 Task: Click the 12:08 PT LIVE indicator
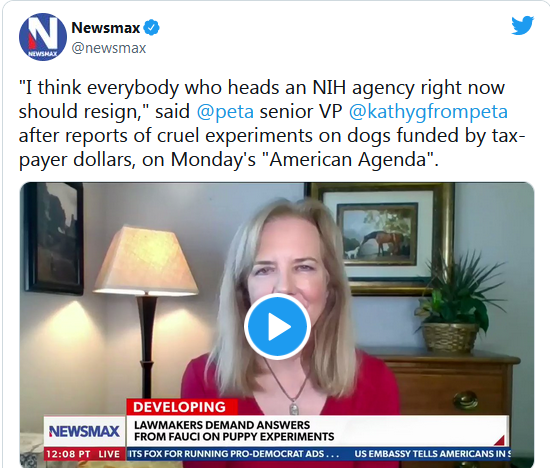click(x=83, y=454)
